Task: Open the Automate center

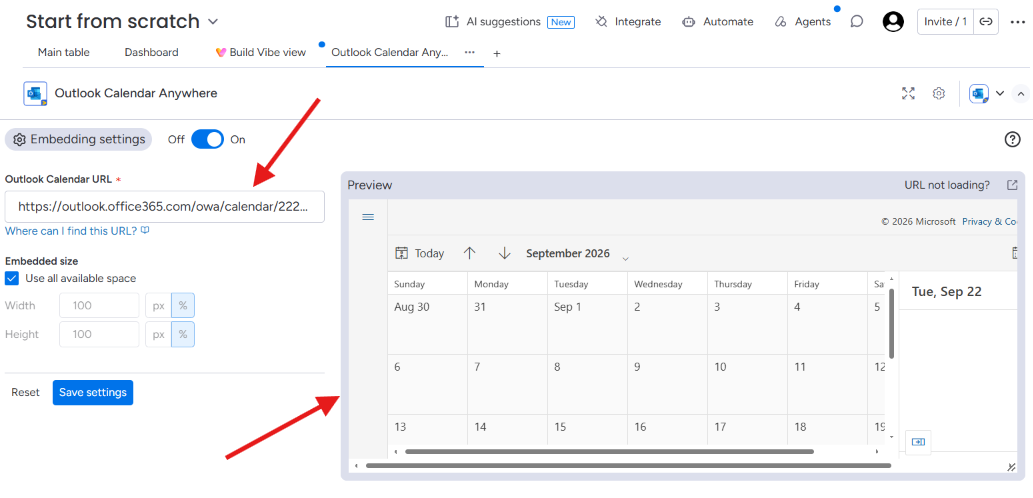Action: click(717, 22)
